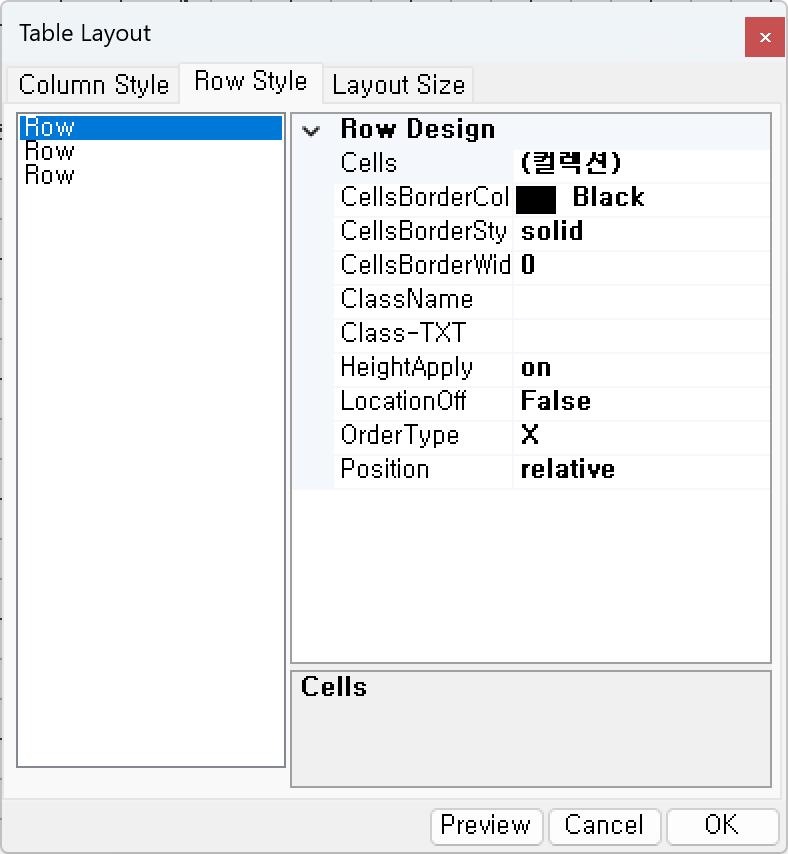The image size is (788, 854).
Task: Select the Position property label
Action: [384, 469]
